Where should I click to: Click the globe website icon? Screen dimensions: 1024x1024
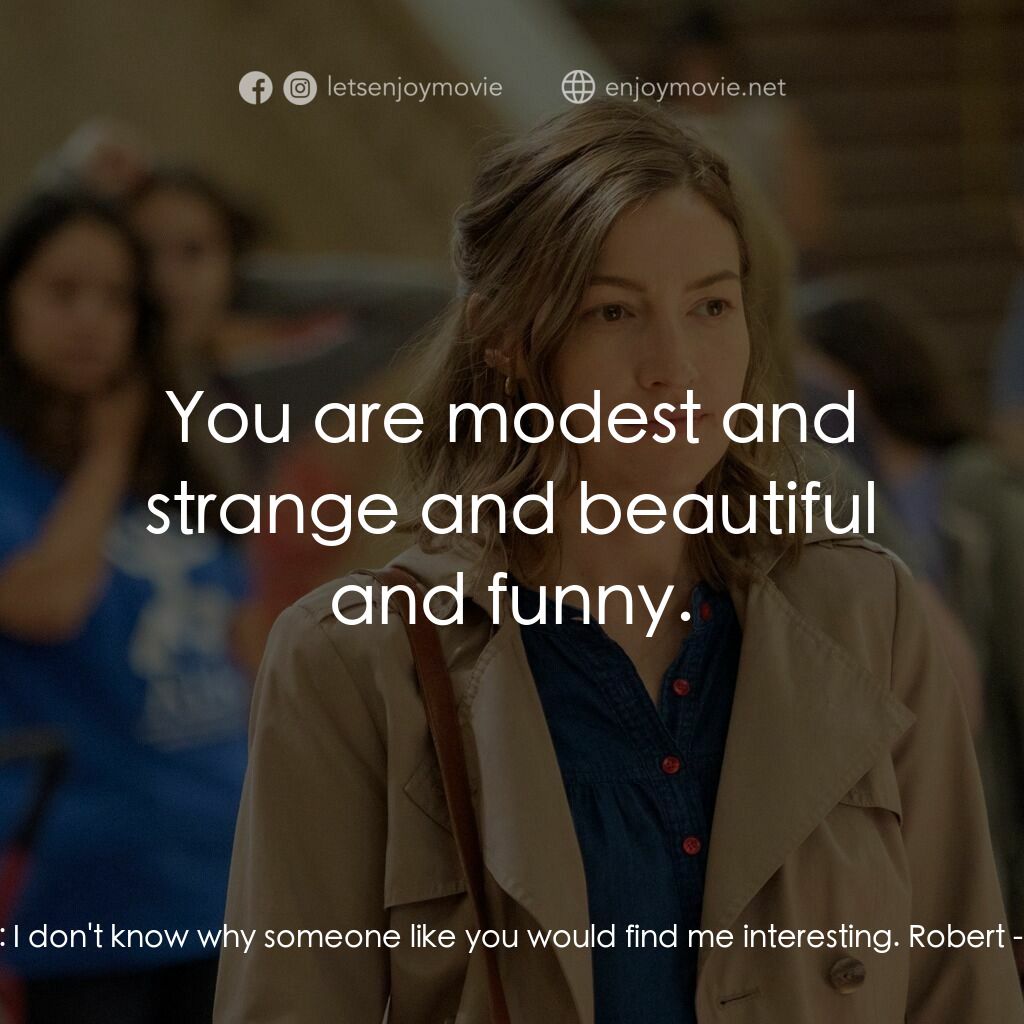(x=577, y=88)
